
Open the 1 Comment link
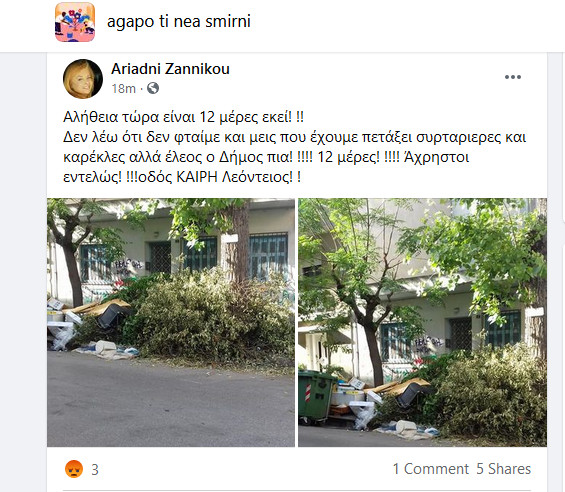(431, 469)
